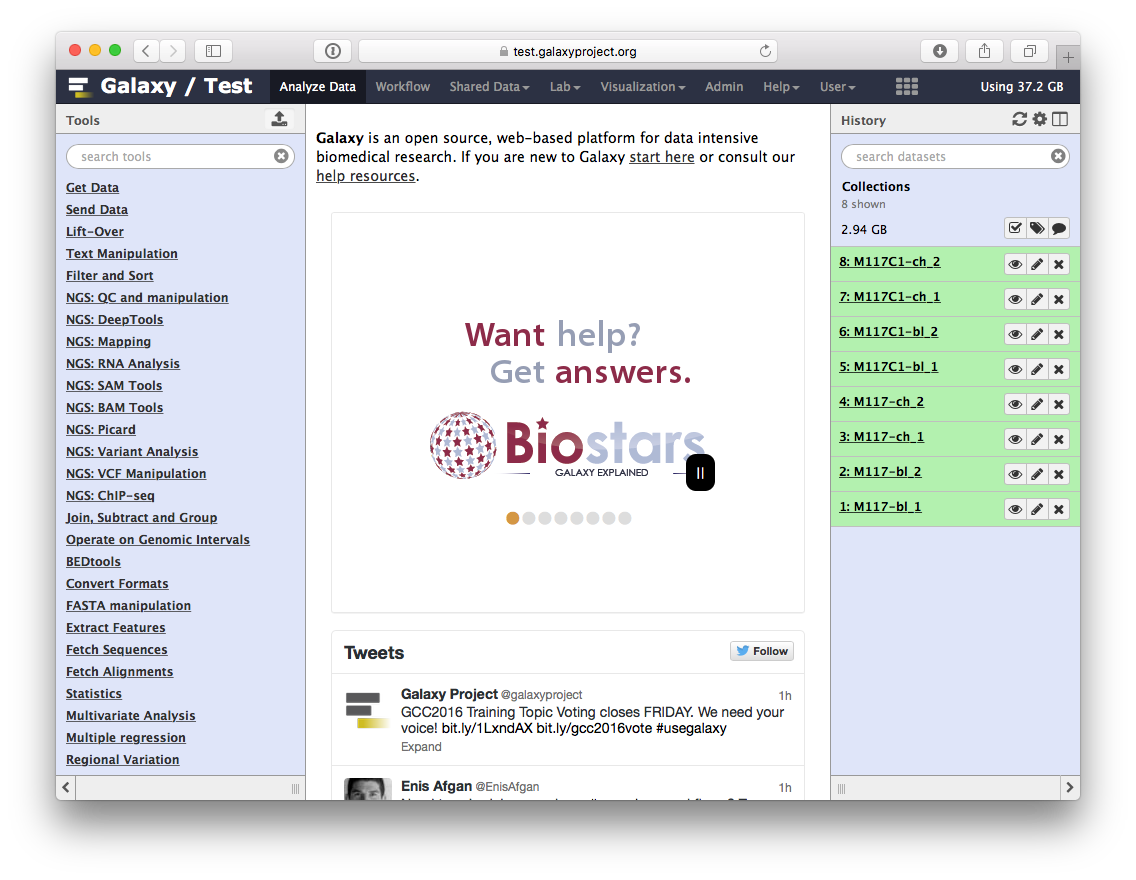Edit attributes of 6: M117C1-bl_2

1037,334
